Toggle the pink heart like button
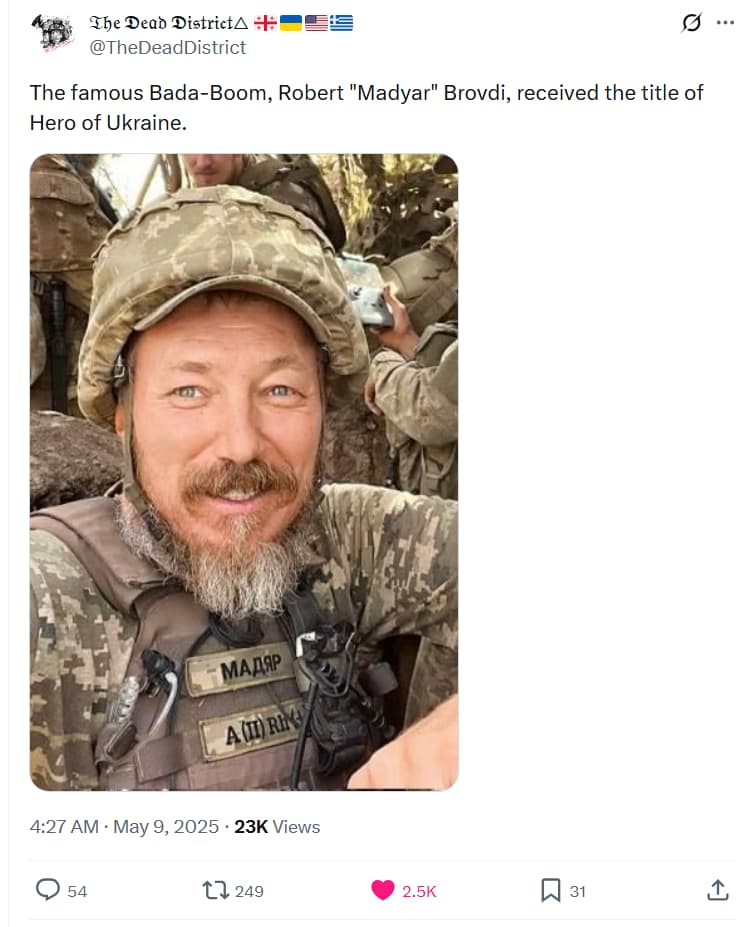This screenshot has height=927, width=742. click(x=383, y=890)
